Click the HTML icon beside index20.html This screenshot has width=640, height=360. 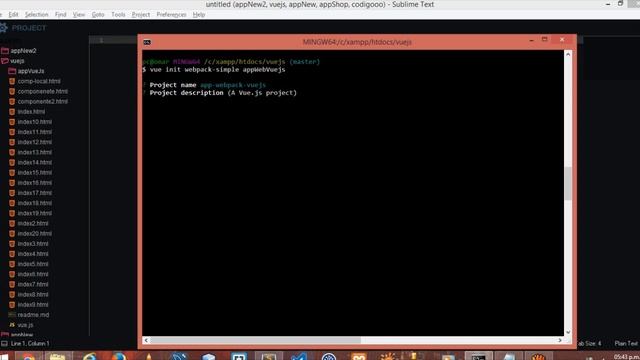(x=12, y=233)
